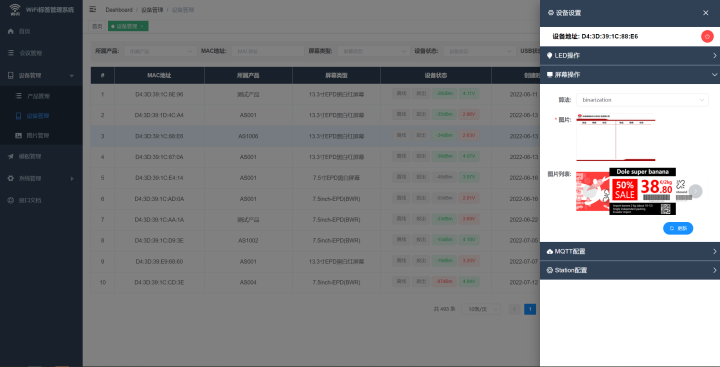720x367 pixels.
Task: Toggle the sidebar collapse hamburger icon
Action: click(x=93, y=9)
